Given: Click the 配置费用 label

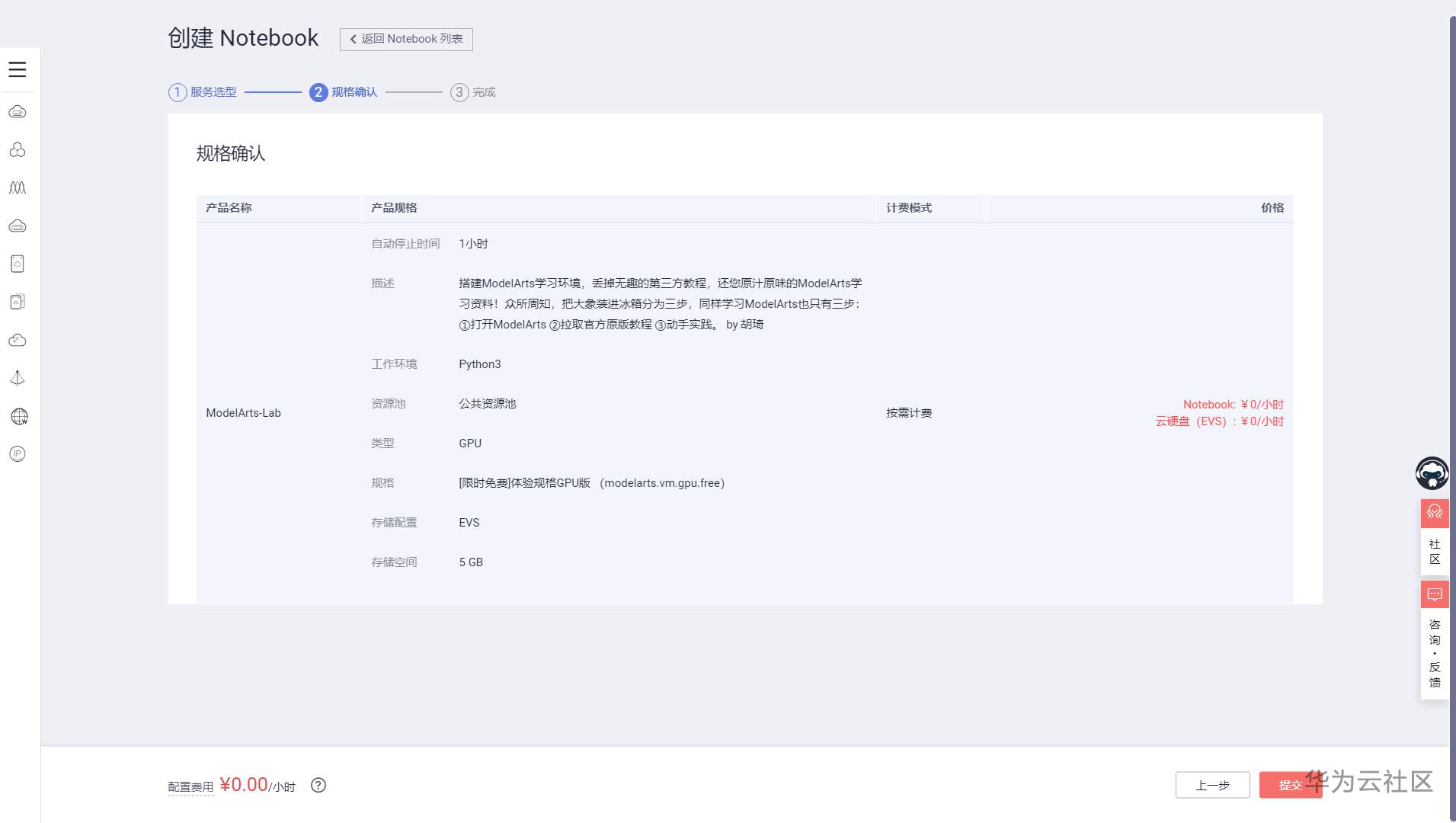Looking at the screenshot, I should tap(190, 787).
